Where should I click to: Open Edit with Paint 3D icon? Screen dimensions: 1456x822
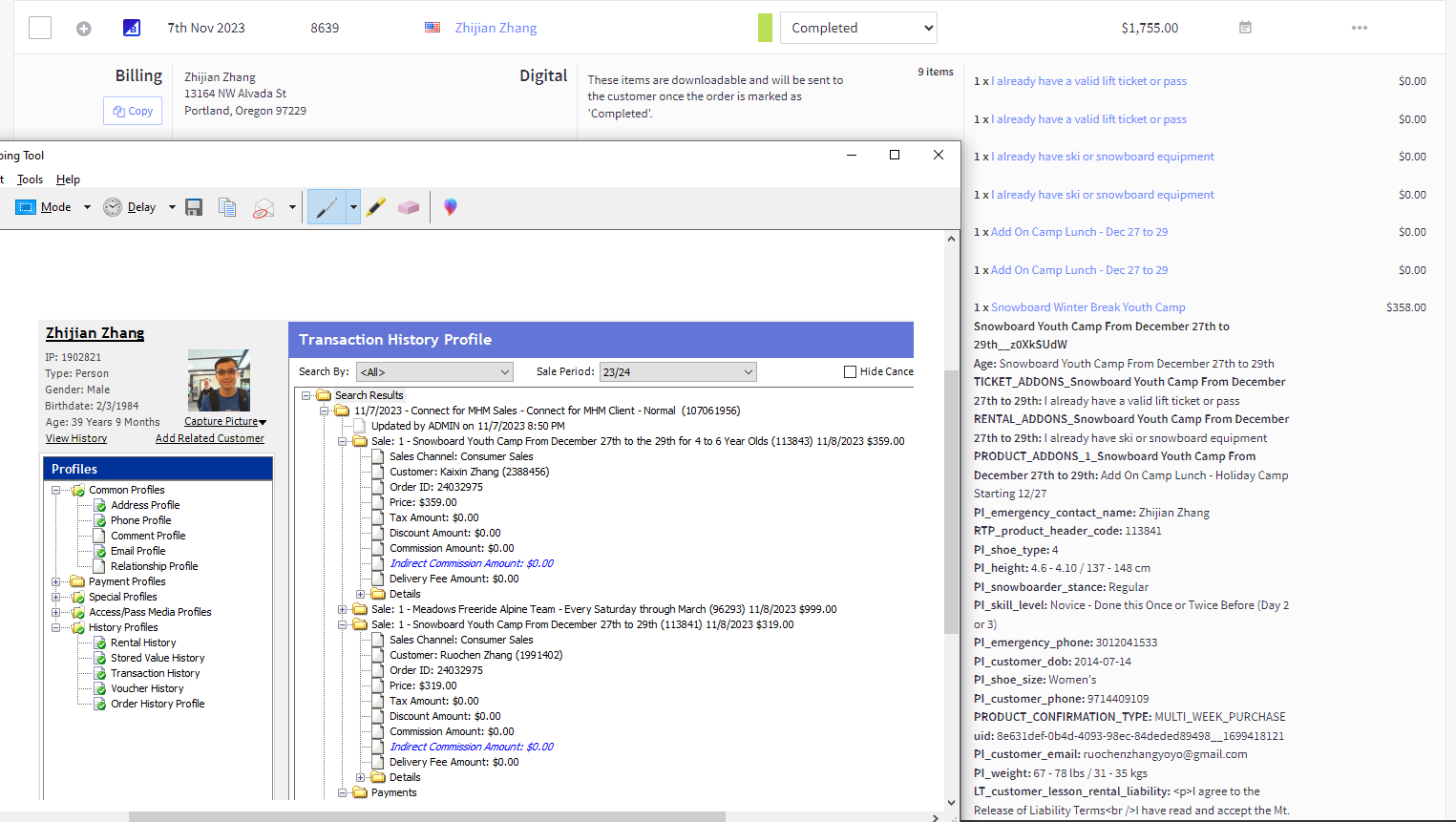coord(451,207)
